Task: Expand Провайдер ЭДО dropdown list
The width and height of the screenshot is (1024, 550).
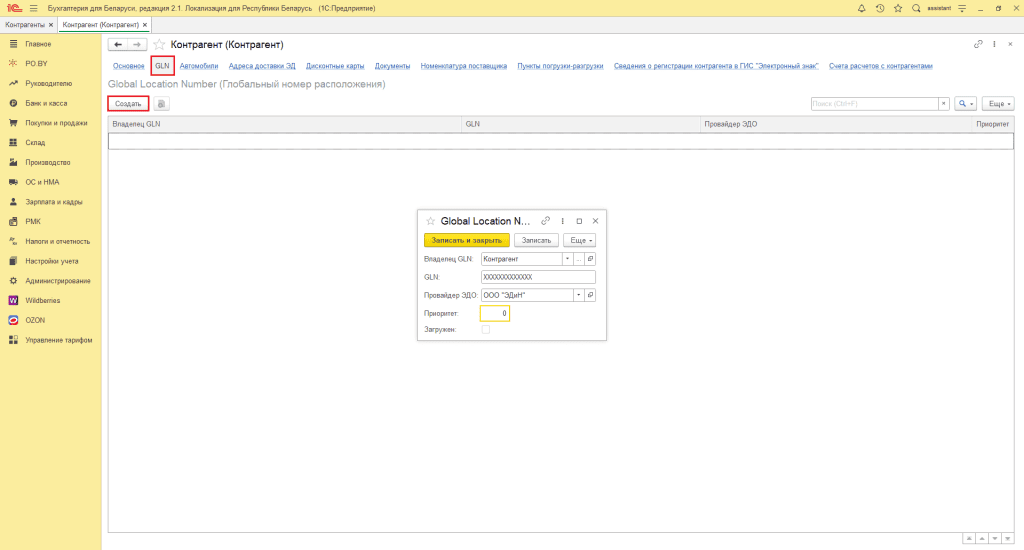Action: click(x=578, y=295)
